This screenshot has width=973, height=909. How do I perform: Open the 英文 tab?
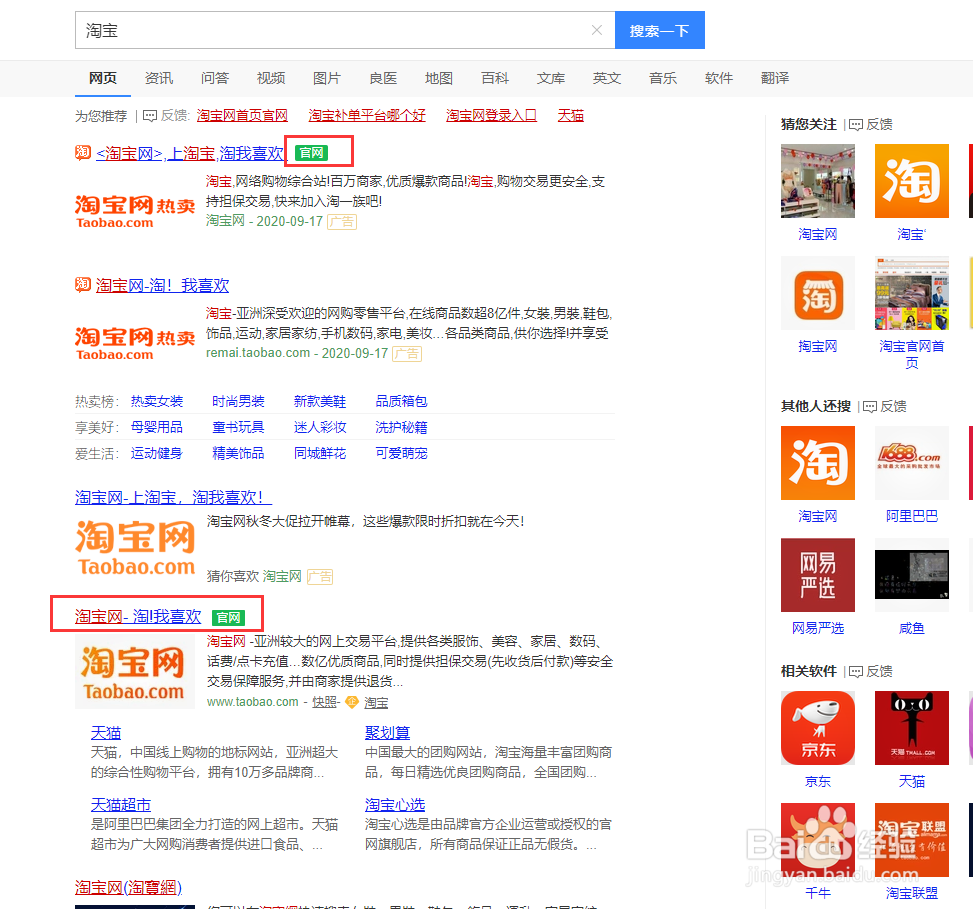[x=606, y=78]
